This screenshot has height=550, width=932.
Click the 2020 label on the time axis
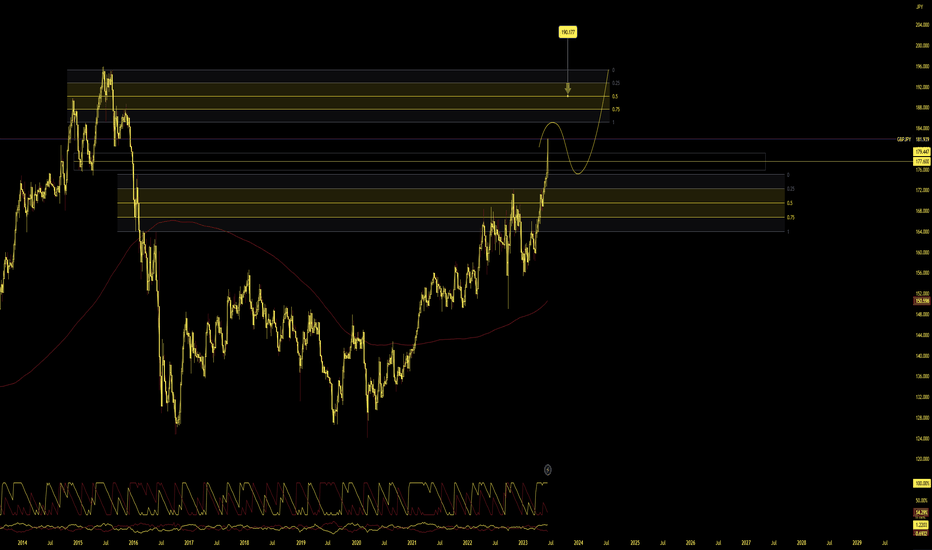click(x=356, y=542)
